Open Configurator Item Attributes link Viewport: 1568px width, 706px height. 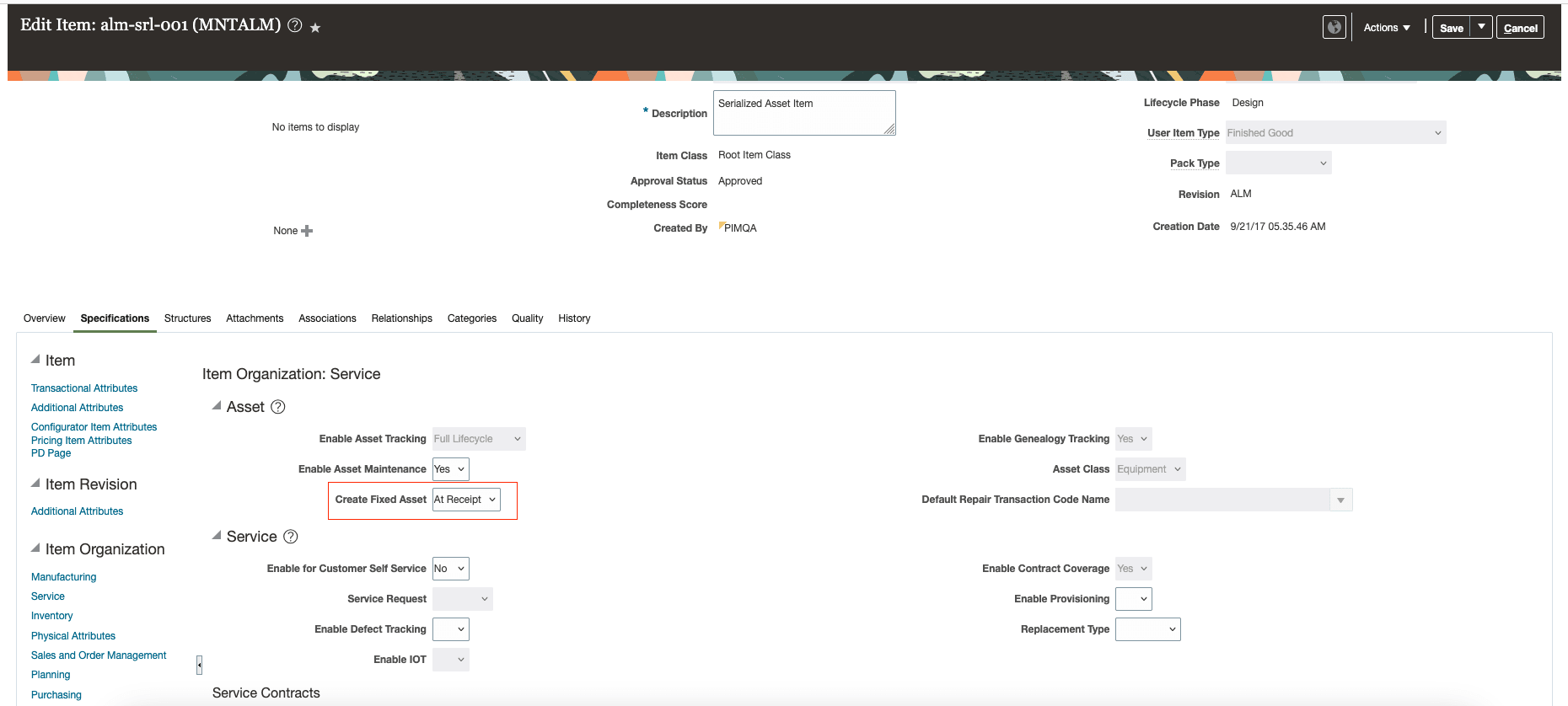tap(94, 427)
